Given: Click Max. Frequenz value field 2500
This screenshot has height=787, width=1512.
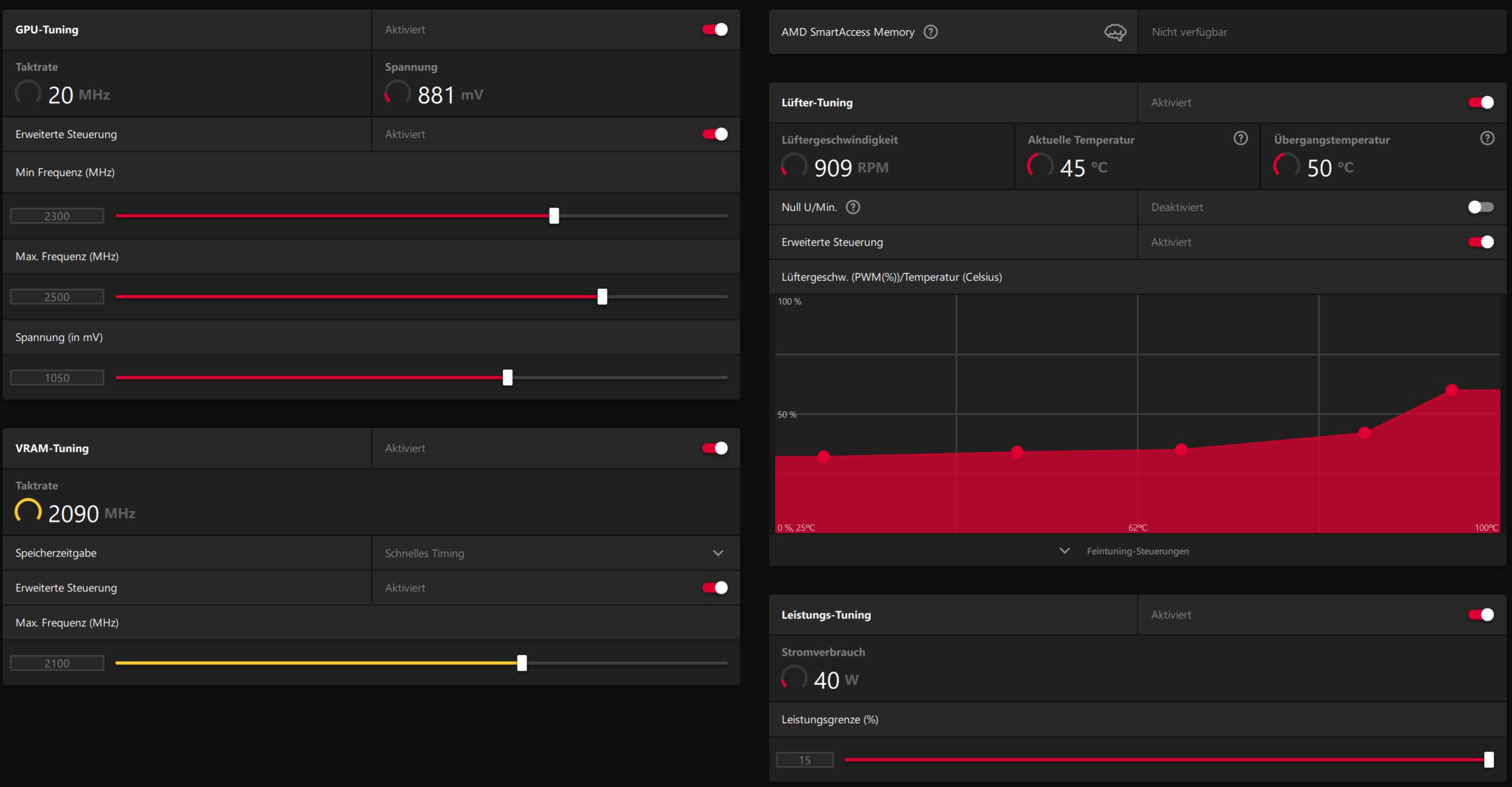Looking at the screenshot, I should (x=57, y=297).
